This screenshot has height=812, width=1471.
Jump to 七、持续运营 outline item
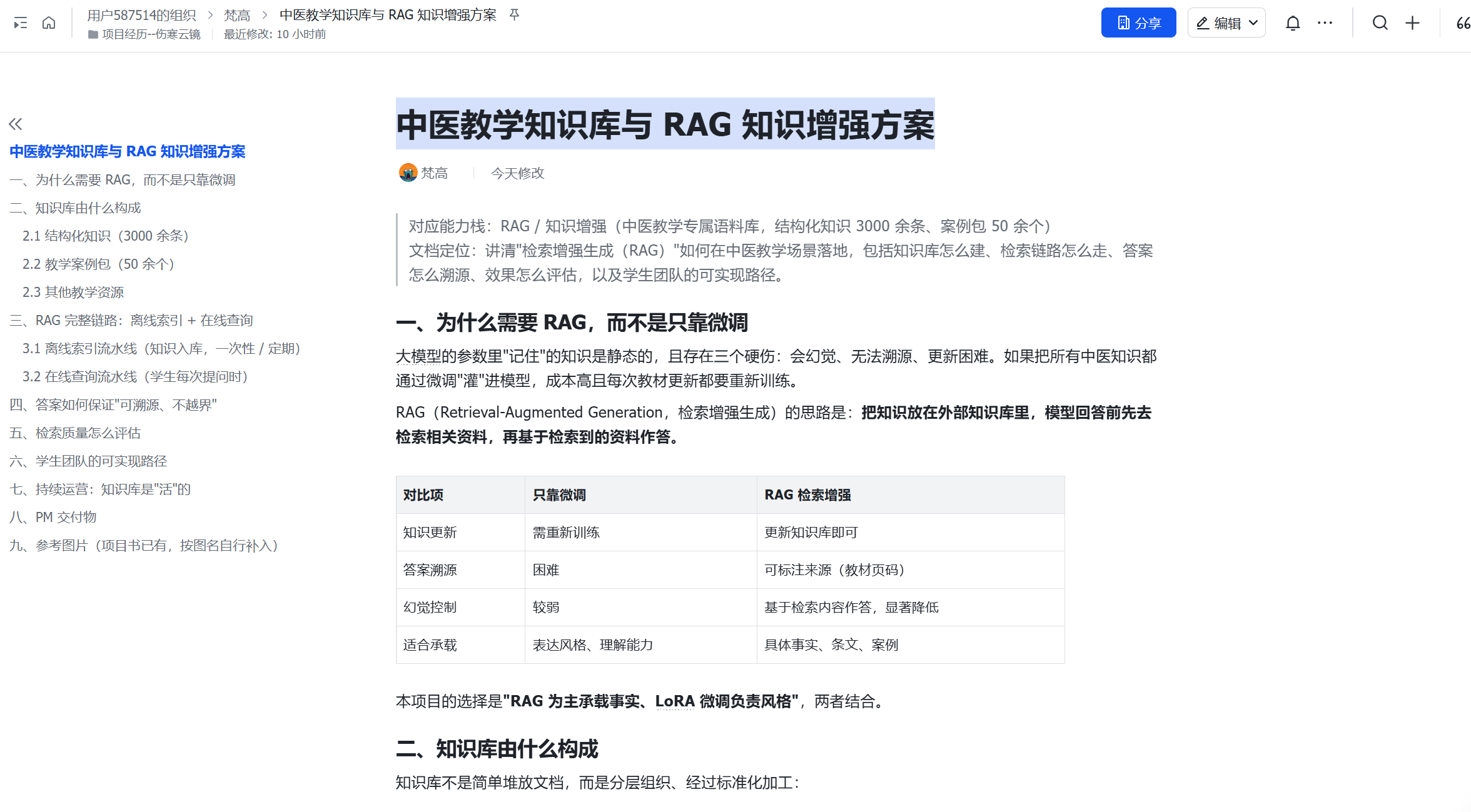(100, 489)
